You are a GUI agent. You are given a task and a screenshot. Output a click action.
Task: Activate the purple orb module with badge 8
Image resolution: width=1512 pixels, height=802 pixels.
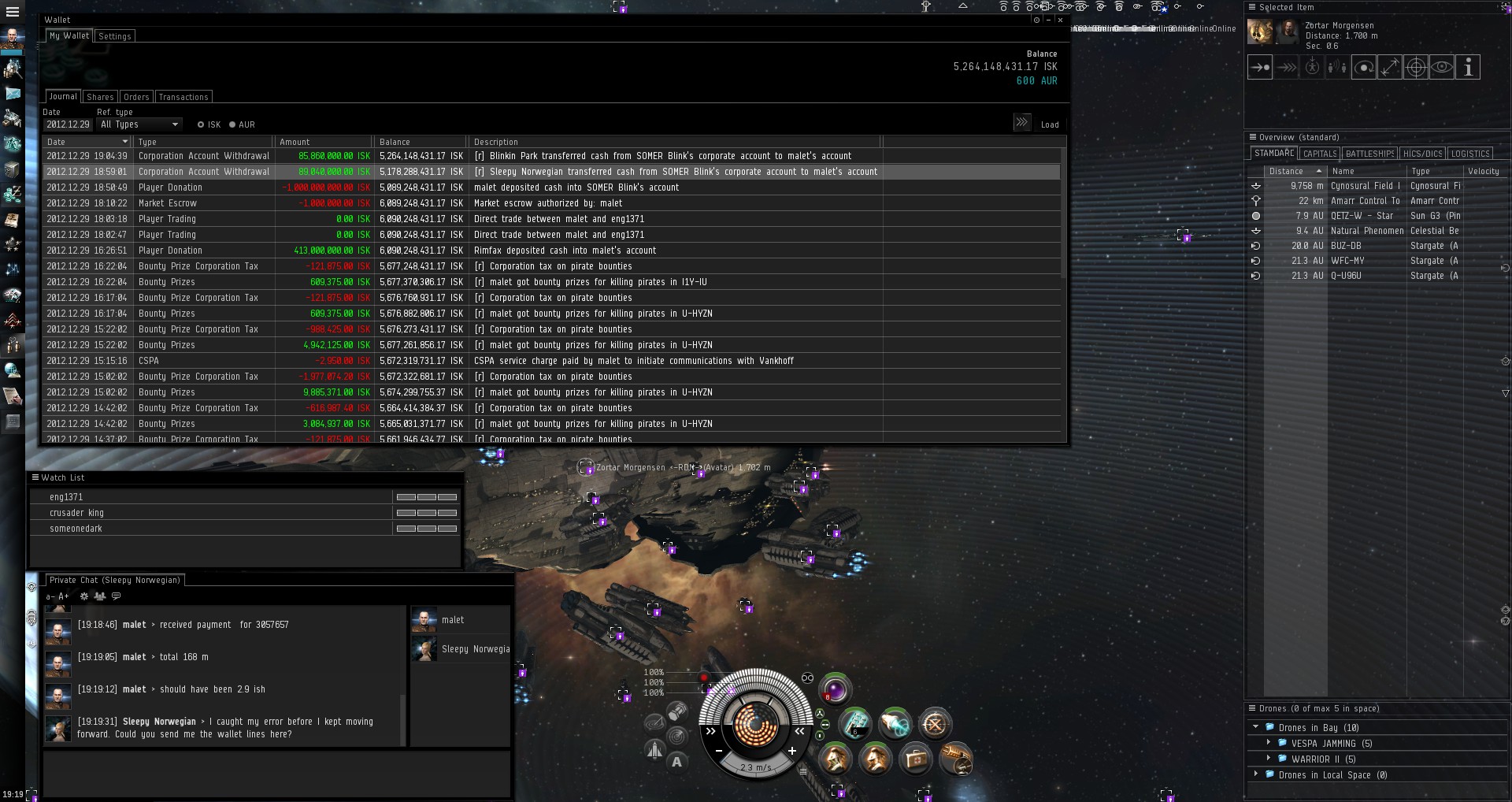tap(836, 689)
